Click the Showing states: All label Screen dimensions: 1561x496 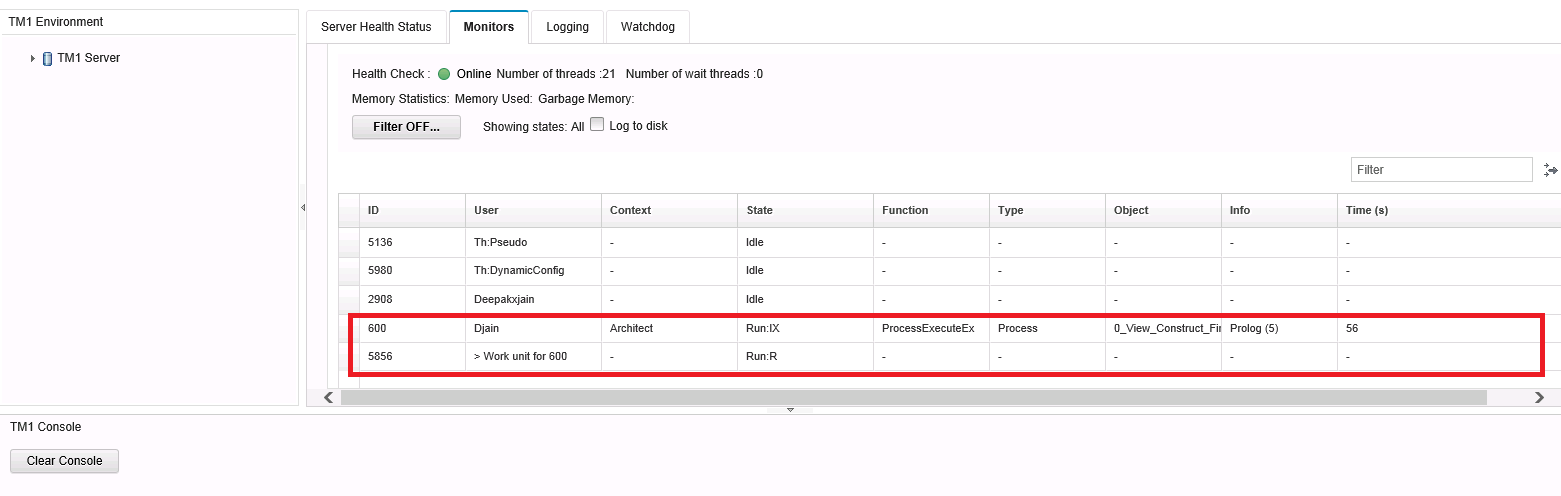533,127
